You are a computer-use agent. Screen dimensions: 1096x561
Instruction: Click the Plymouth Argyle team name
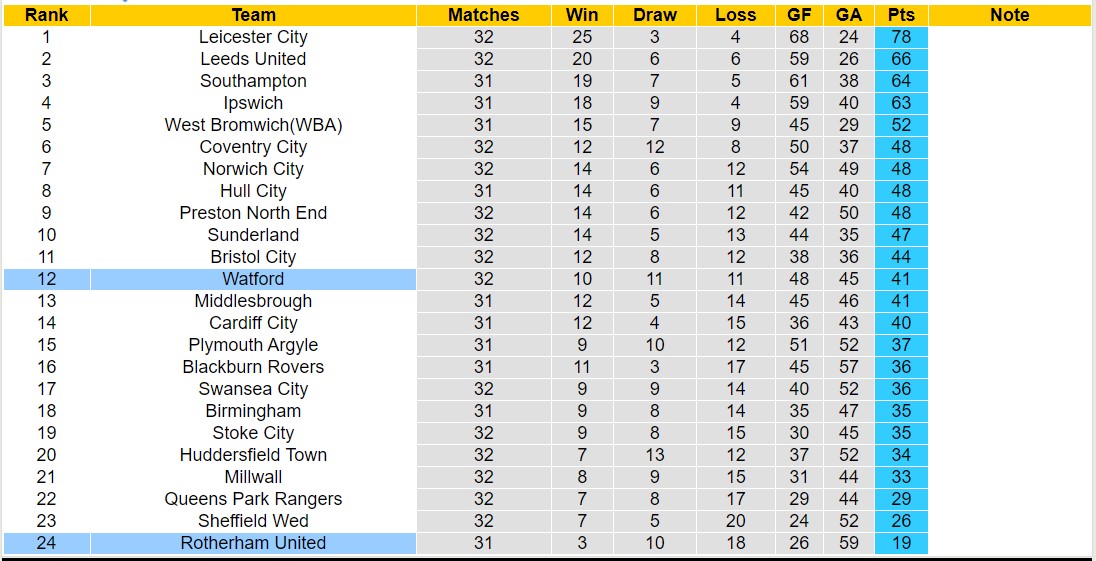click(253, 345)
